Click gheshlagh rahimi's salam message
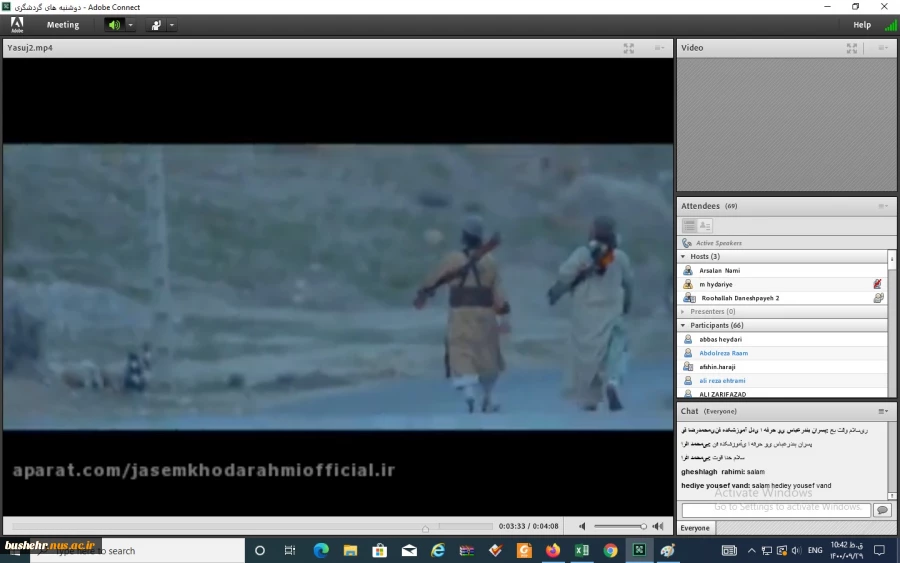900x563 pixels. 723,472
